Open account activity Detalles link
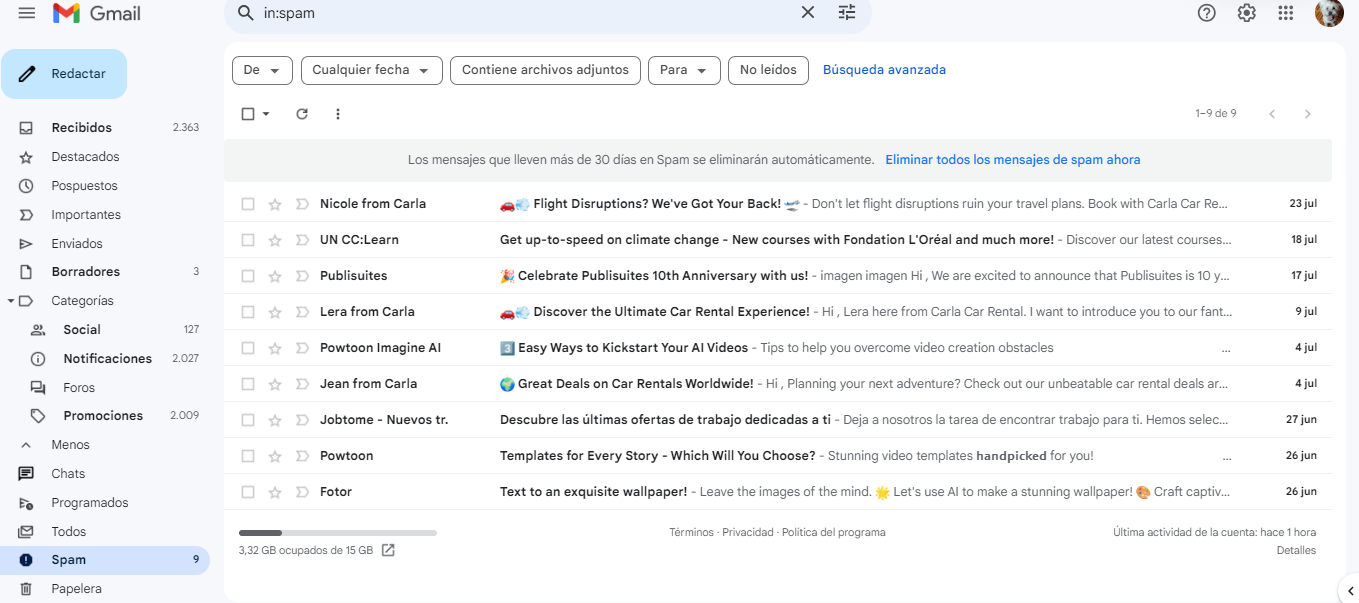The image size is (1359, 603). [1296, 551]
